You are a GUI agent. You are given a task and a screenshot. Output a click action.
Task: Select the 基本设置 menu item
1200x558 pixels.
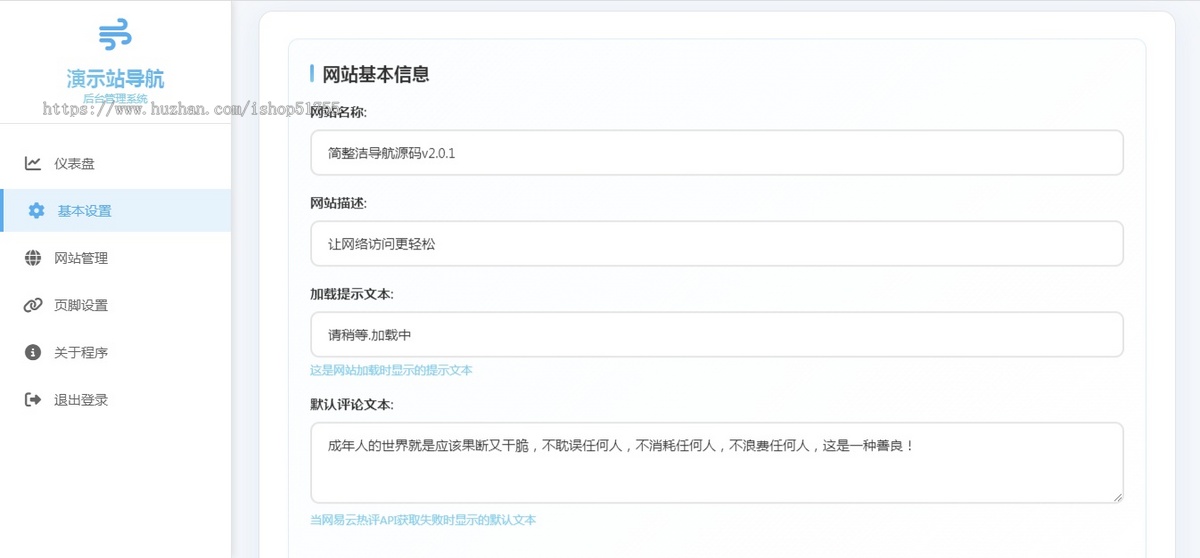coord(115,210)
